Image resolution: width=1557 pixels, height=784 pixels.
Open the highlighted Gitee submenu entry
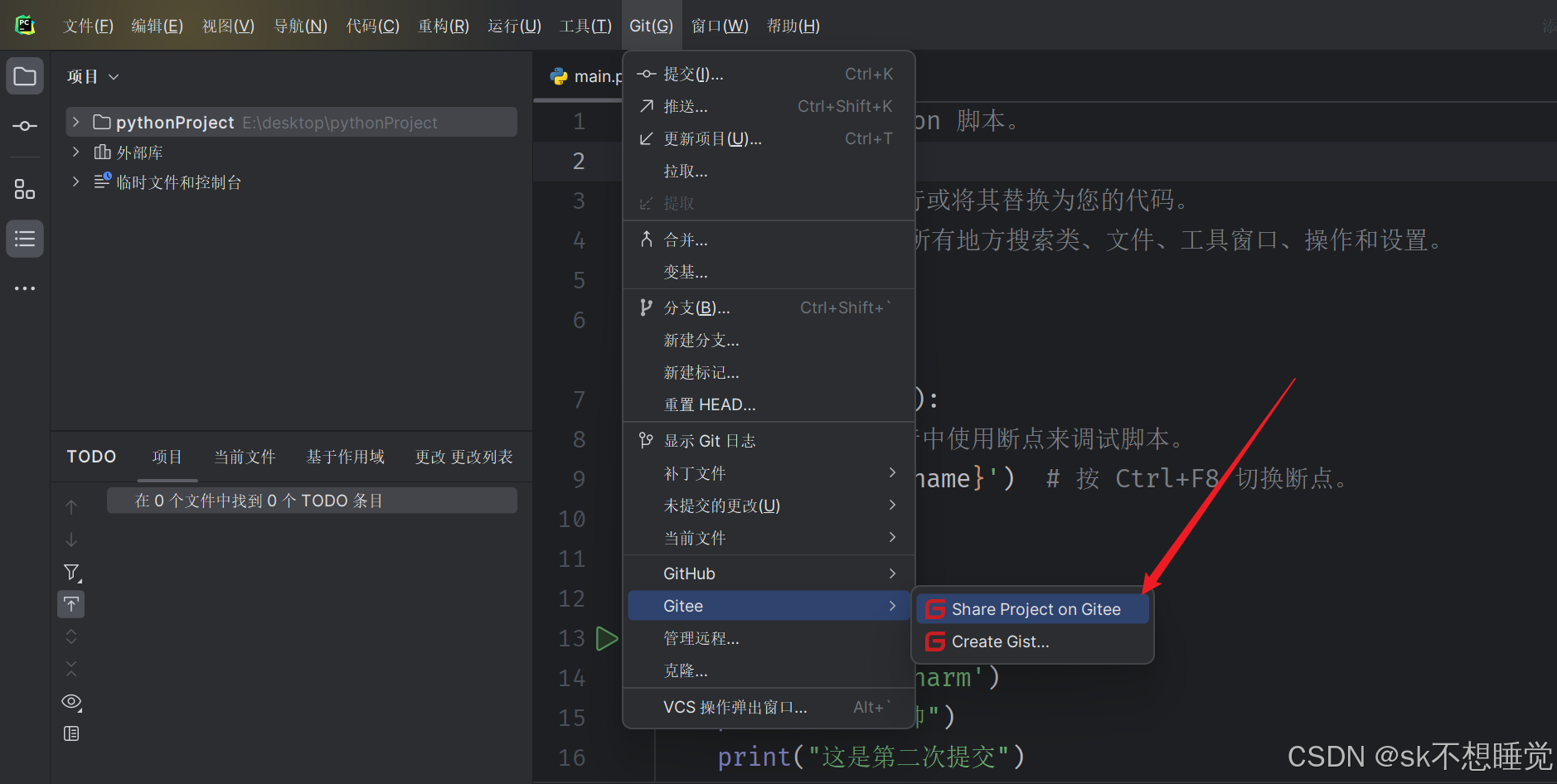[x=769, y=606]
